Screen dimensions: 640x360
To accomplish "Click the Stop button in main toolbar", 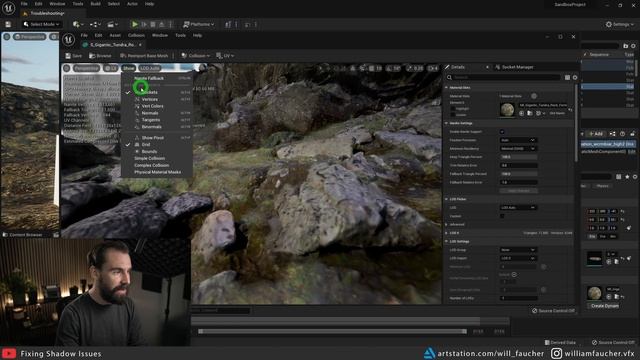I will [153, 24].
